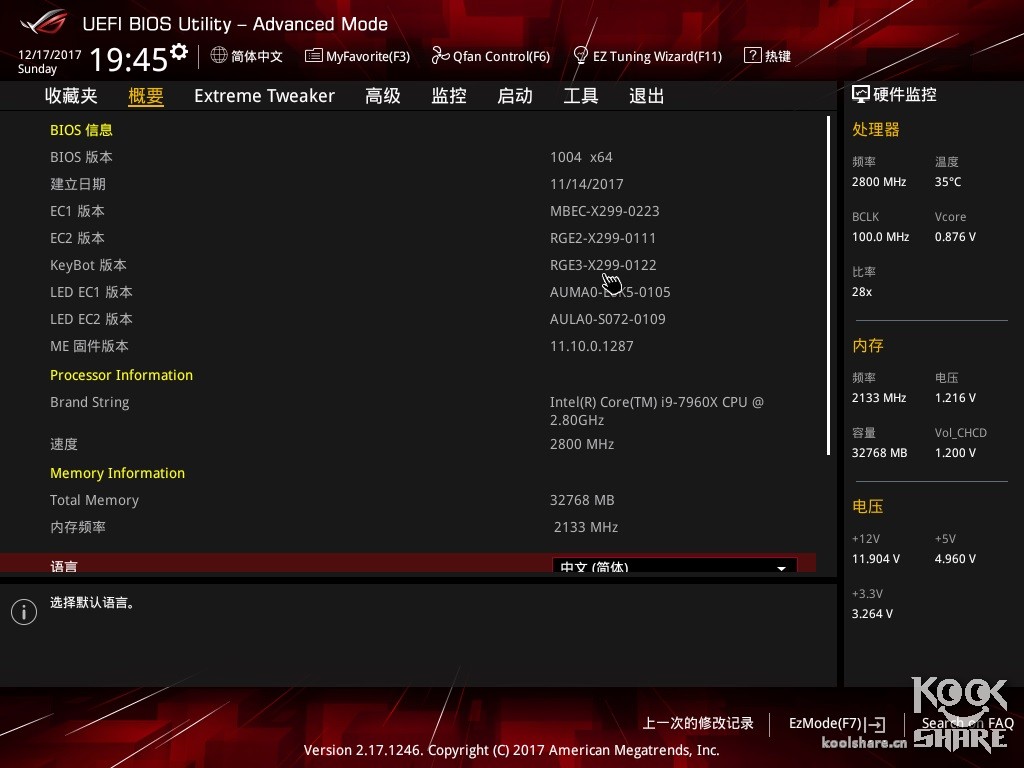Click the Memory Information heading
The width and height of the screenshot is (1024, 768).
click(x=118, y=473)
